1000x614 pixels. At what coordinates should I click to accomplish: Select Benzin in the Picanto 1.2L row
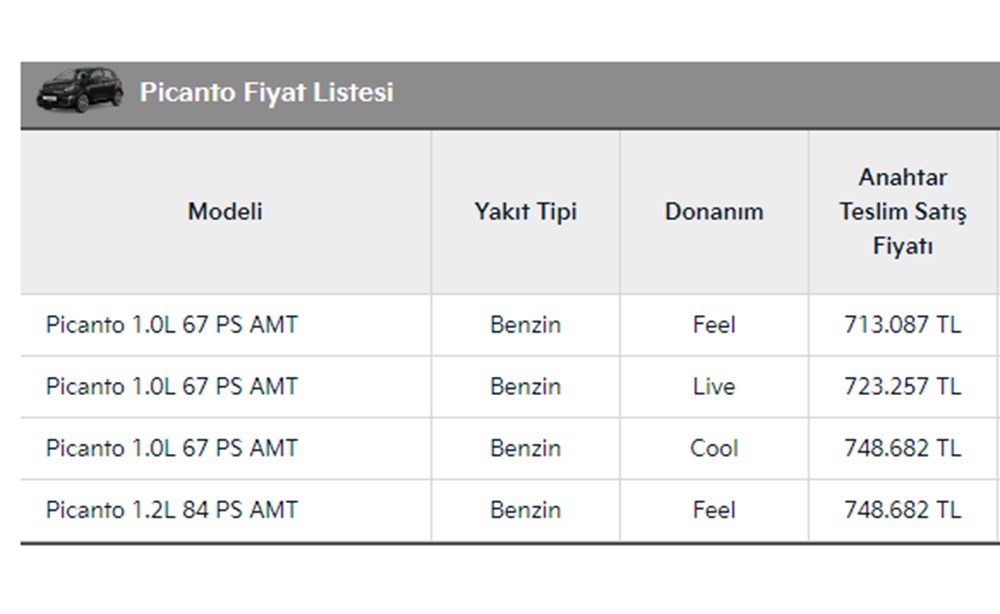click(525, 510)
